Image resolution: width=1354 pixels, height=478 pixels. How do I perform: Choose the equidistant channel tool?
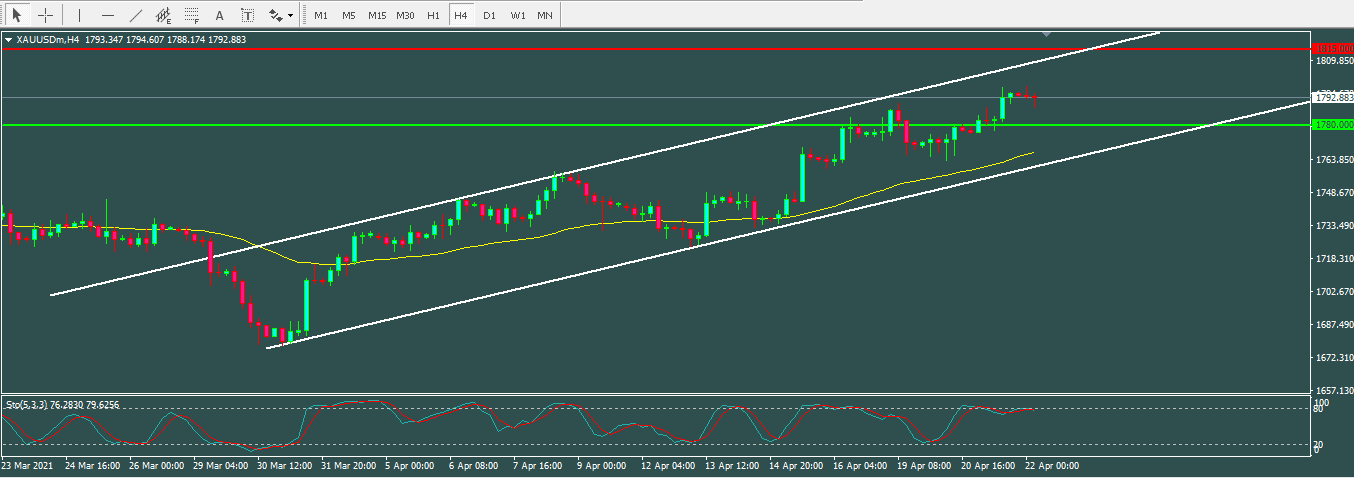pyautogui.click(x=164, y=15)
